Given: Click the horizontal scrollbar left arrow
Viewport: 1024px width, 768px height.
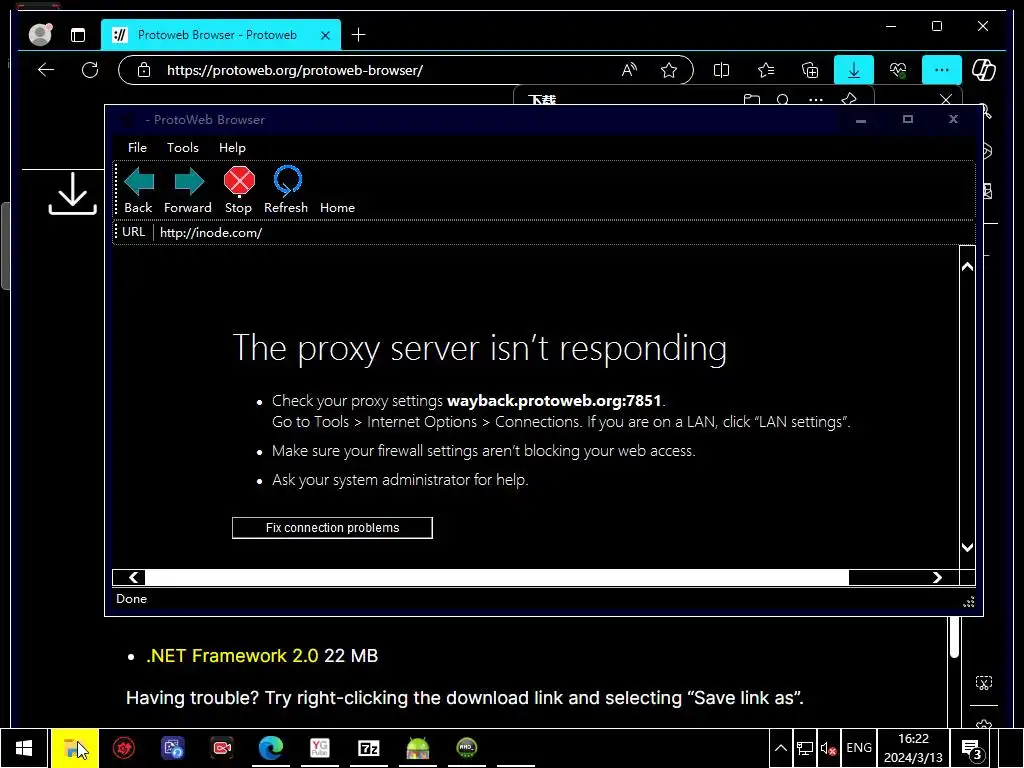Looking at the screenshot, I should point(133,577).
